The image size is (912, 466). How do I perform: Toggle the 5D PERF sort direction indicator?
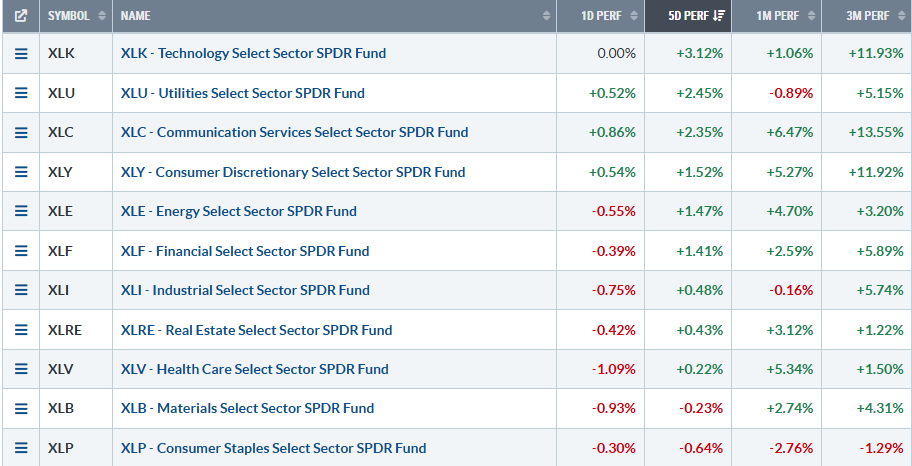click(717, 16)
